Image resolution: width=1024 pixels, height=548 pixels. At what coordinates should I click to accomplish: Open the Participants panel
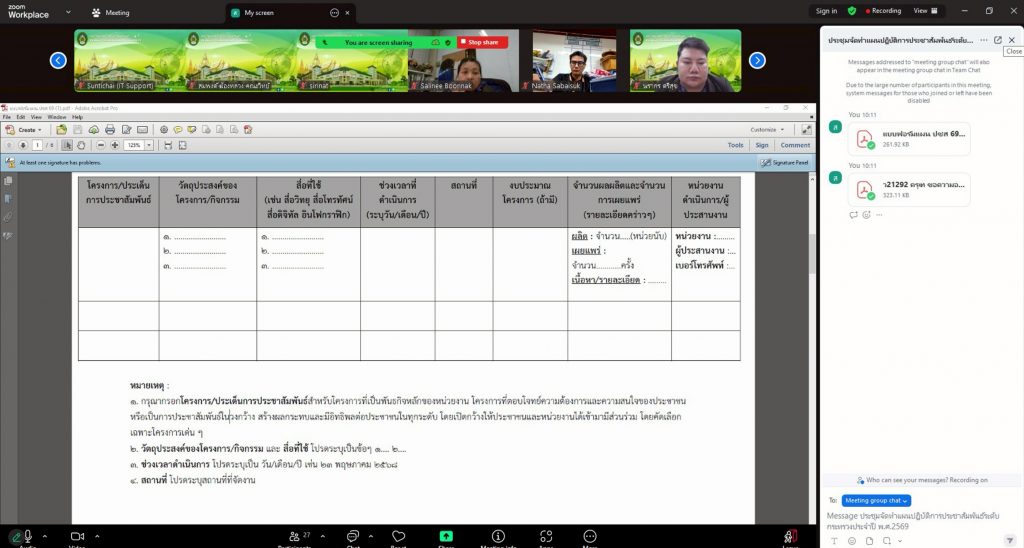tap(296, 537)
